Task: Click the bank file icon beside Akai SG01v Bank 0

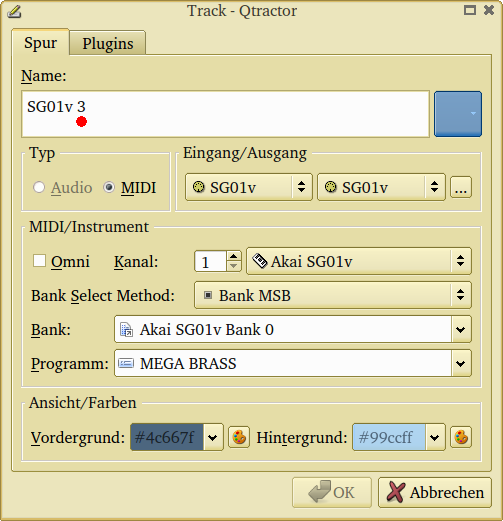Action: [126, 329]
